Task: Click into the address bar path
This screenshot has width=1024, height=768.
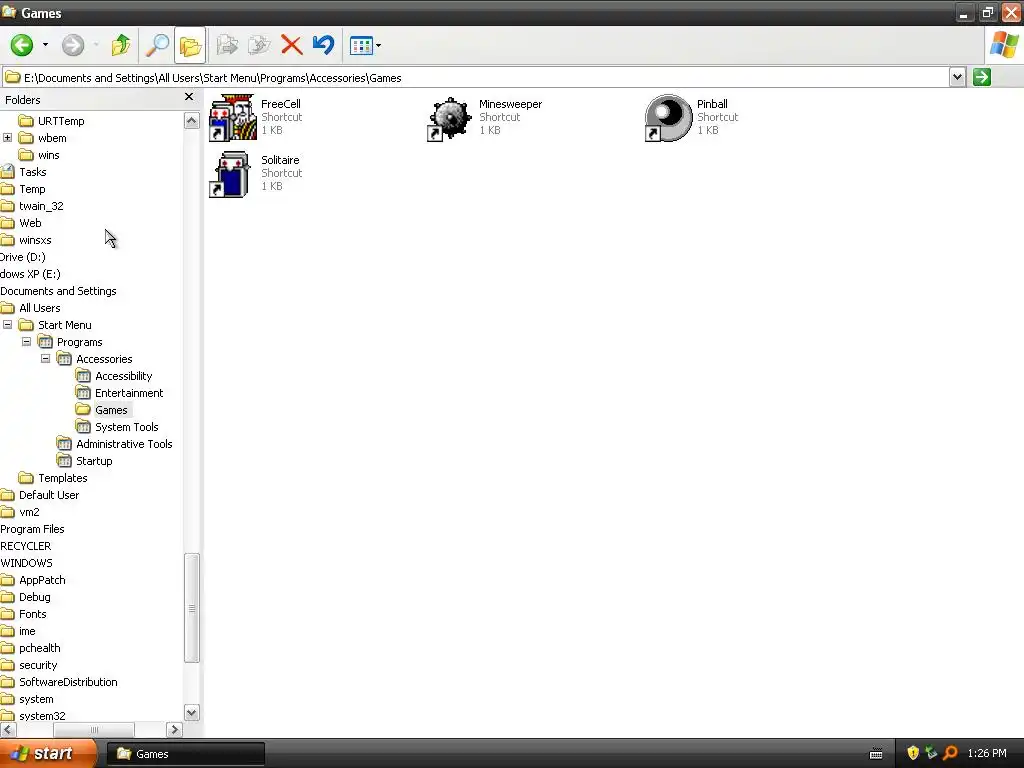Action: click(475, 78)
